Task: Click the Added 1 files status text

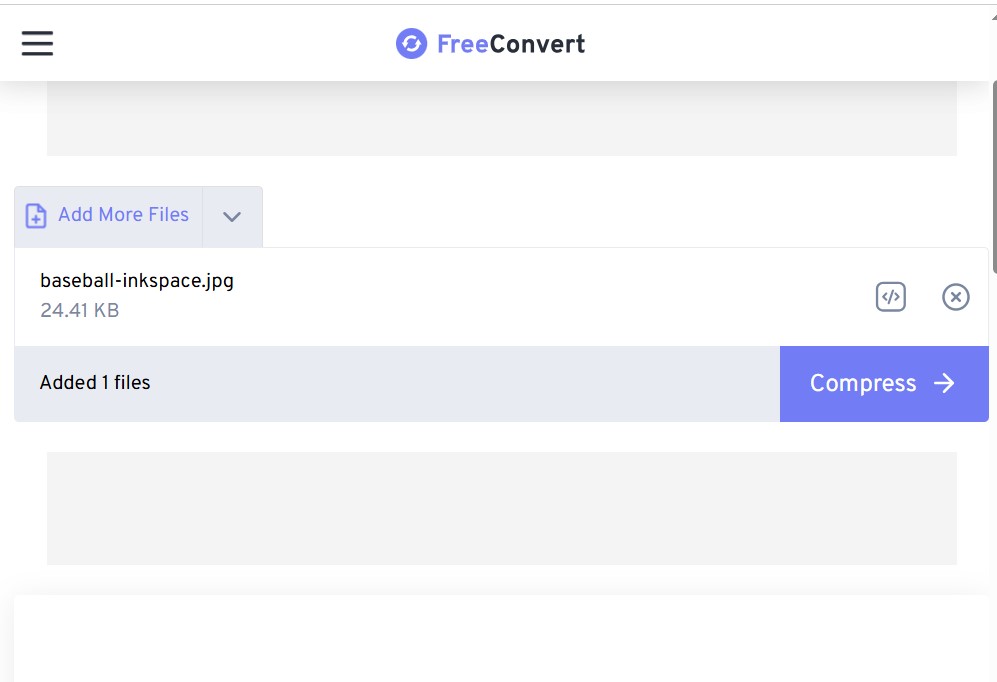Action: [x=94, y=383]
